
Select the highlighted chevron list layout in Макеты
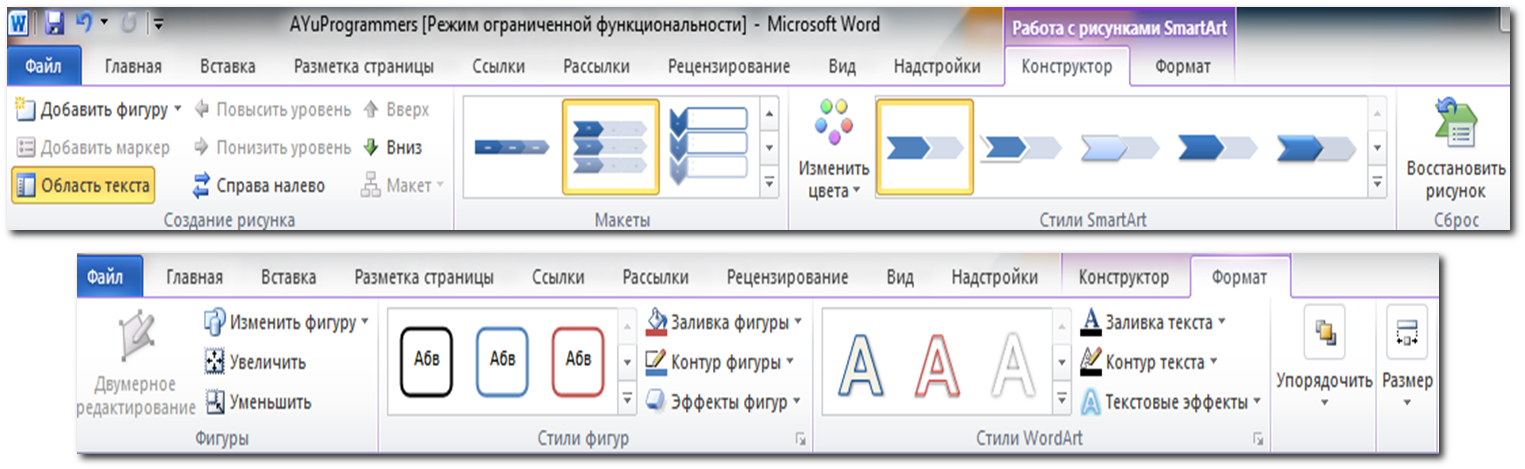(x=611, y=147)
